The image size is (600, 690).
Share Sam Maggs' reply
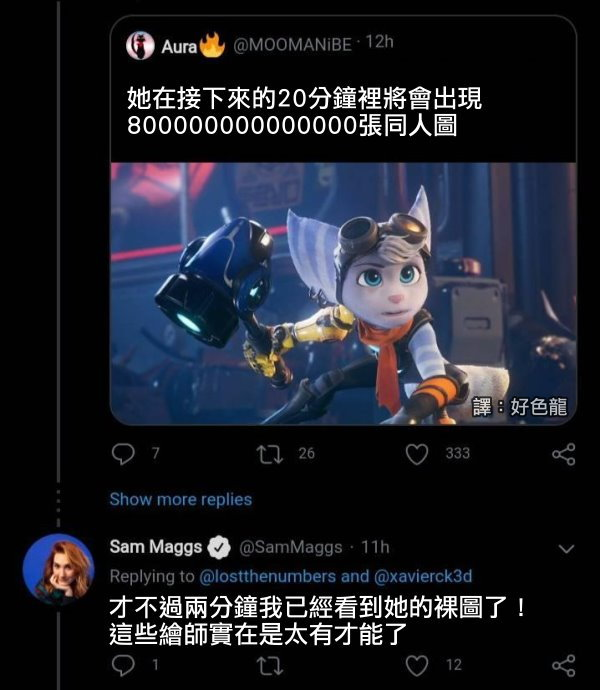(564, 665)
